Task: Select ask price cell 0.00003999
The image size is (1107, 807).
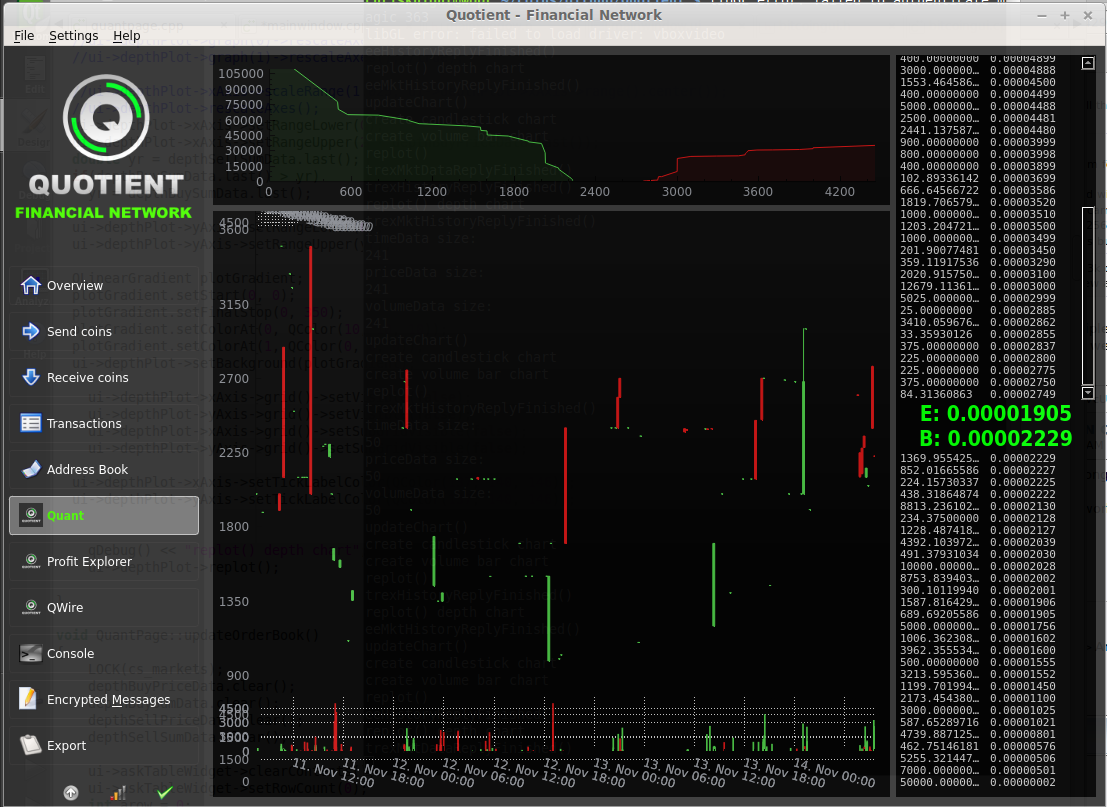Action: click(1022, 142)
